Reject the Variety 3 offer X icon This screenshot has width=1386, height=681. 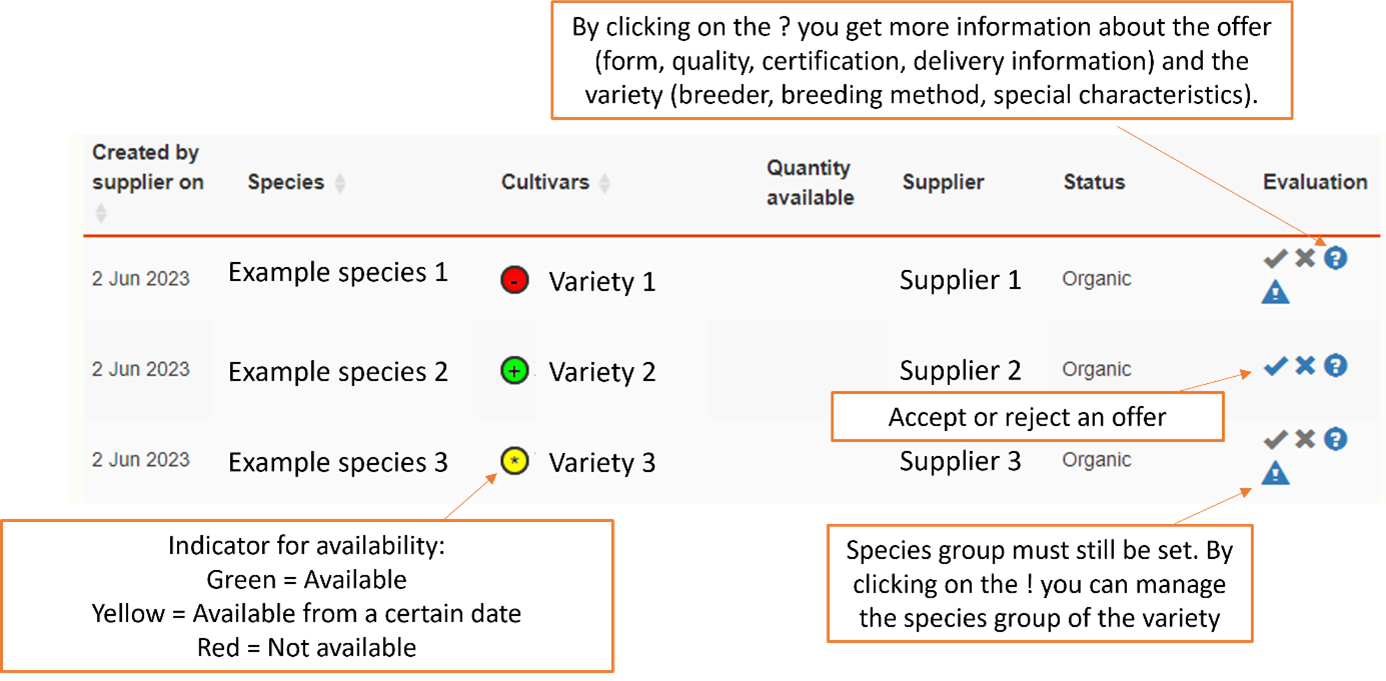click(x=1305, y=439)
